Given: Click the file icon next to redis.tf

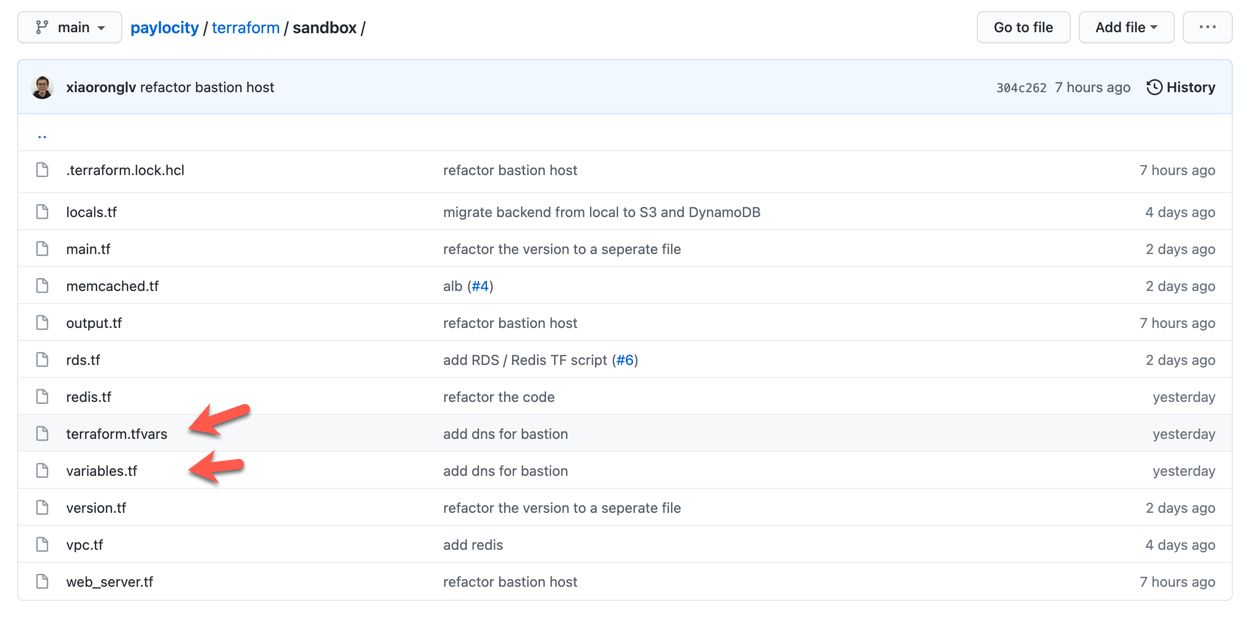Looking at the screenshot, I should coord(42,396).
